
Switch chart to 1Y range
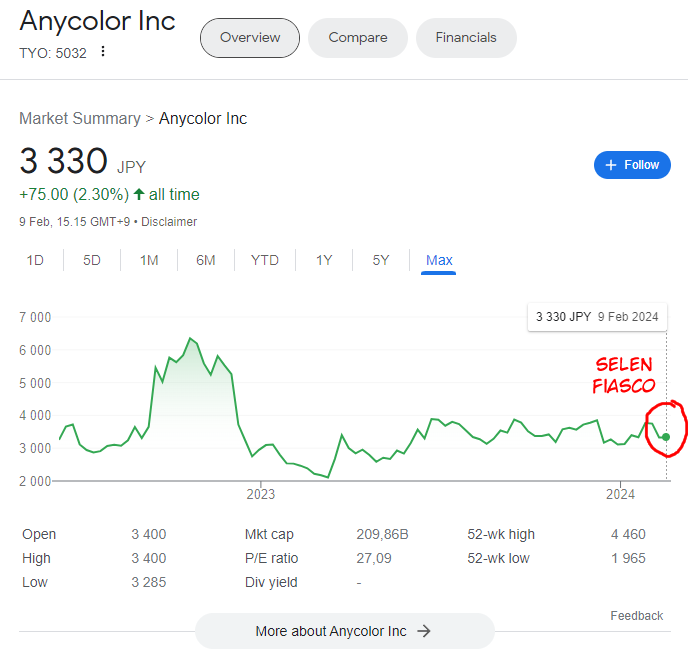(324, 260)
